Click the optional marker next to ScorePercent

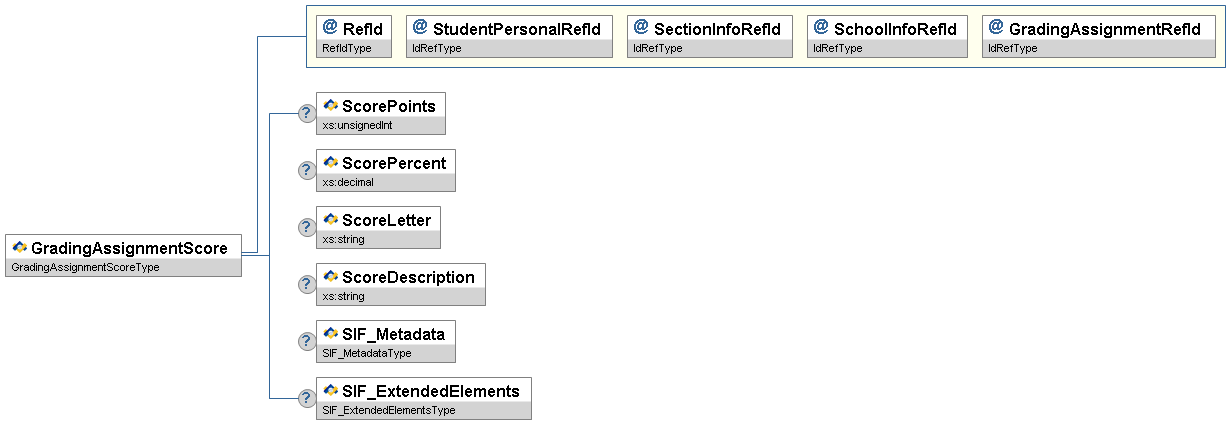(x=307, y=170)
